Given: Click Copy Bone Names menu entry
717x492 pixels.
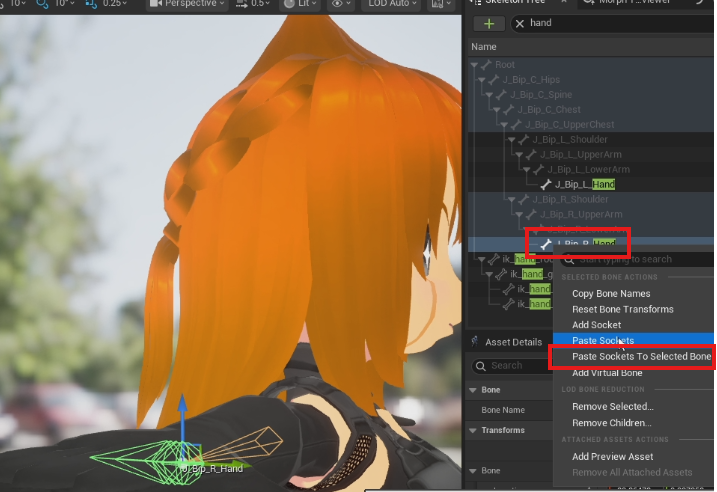Looking at the screenshot, I should (x=610, y=294).
